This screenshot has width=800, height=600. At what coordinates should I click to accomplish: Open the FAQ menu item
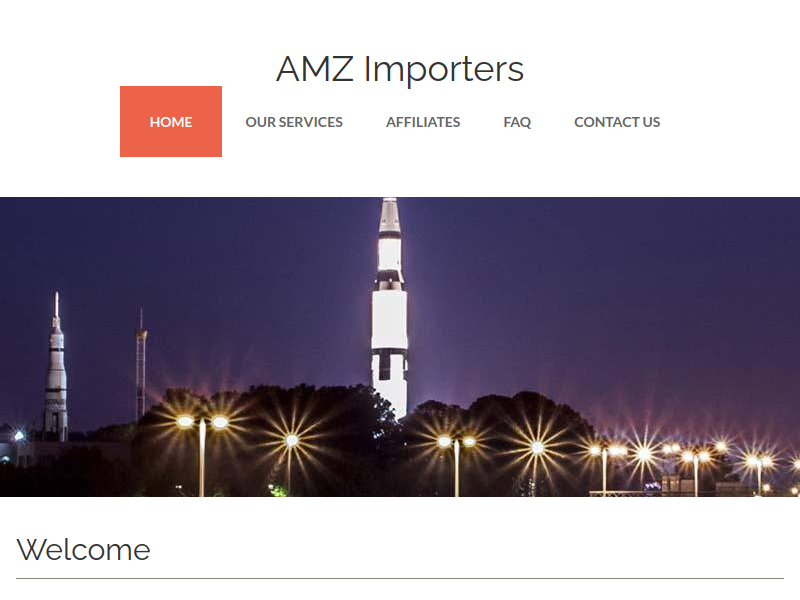tap(517, 122)
